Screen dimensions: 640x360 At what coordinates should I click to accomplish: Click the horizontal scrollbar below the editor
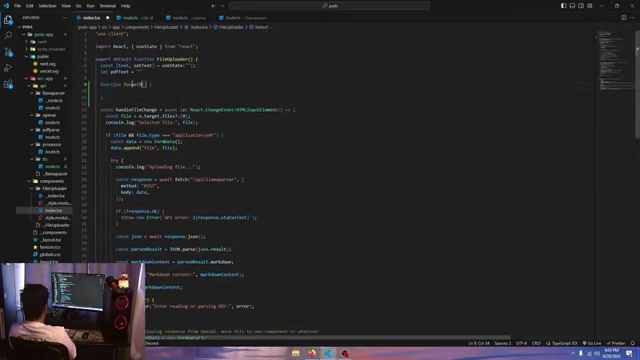coord(327,338)
